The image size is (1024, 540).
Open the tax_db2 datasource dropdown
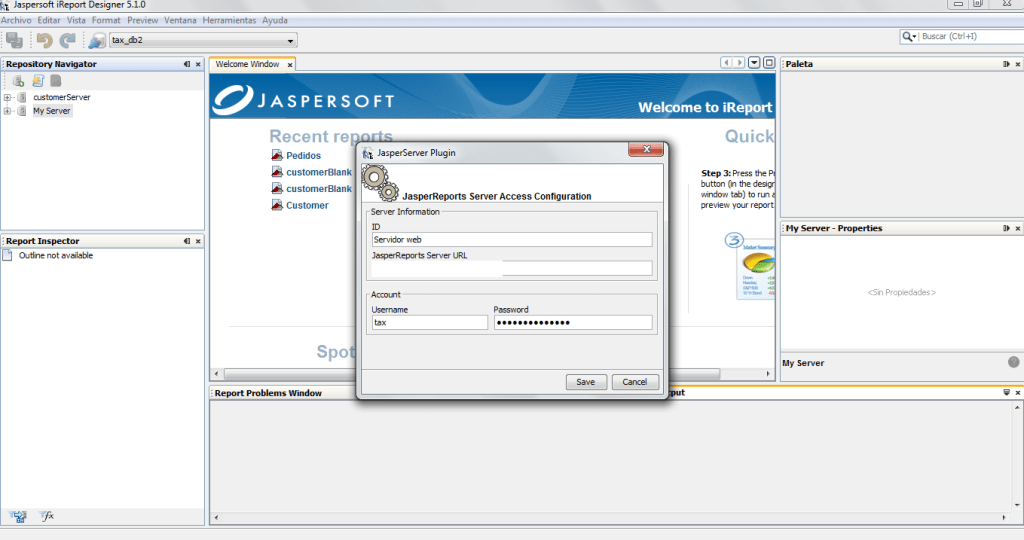click(x=291, y=41)
